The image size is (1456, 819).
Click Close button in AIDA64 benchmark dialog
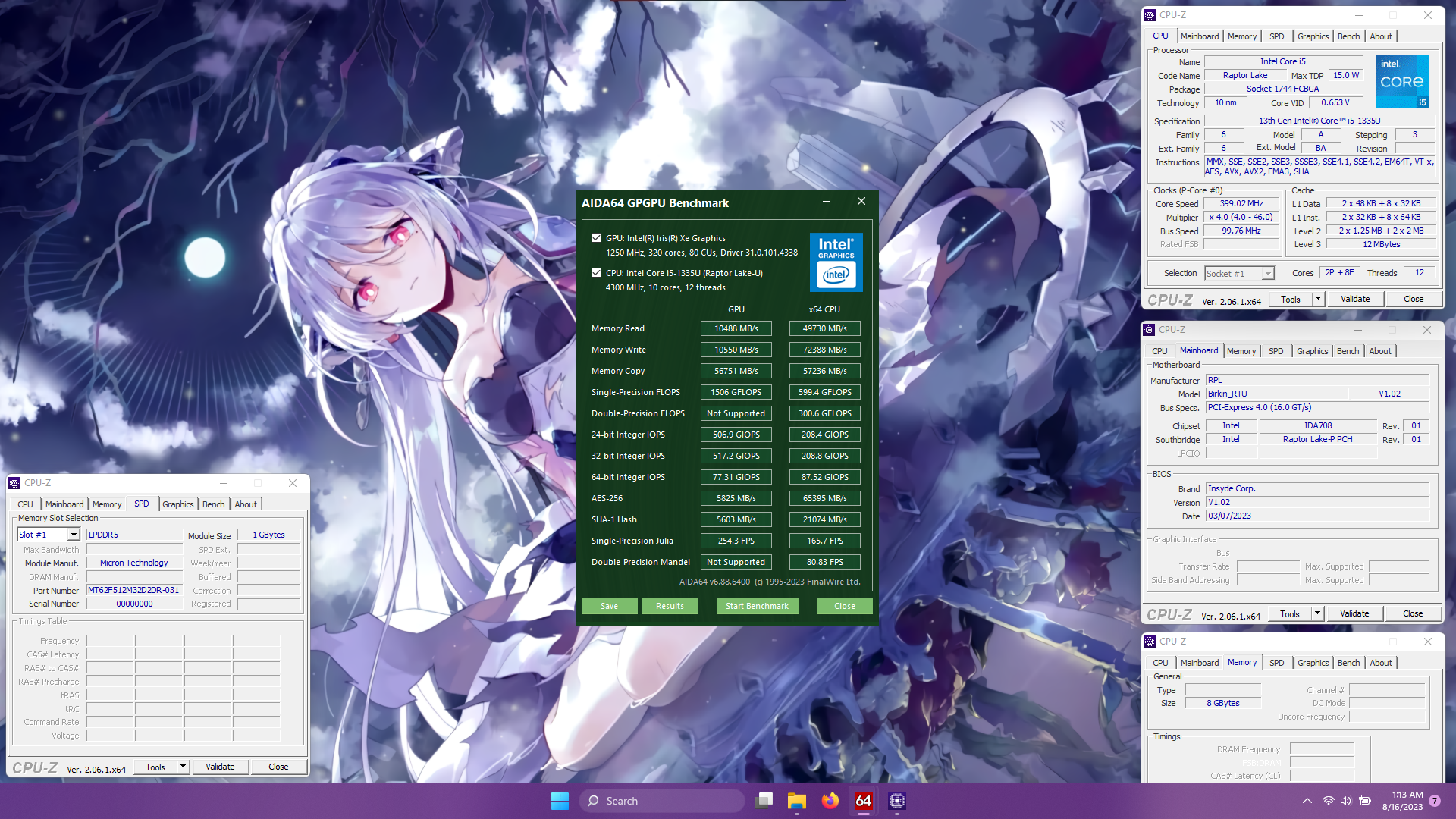coord(844,606)
